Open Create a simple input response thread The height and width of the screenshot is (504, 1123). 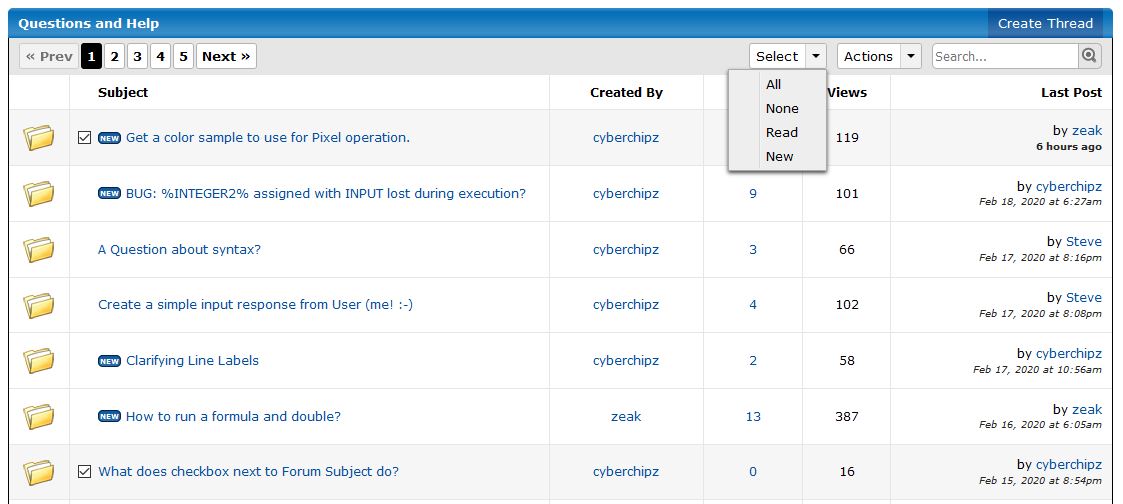pyautogui.click(x=255, y=305)
